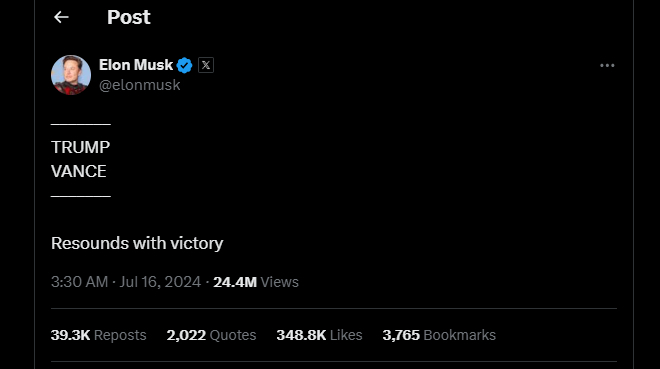The width and height of the screenshot is (660, 369).
Task: Click the Post header title
Action: point(128,17)
